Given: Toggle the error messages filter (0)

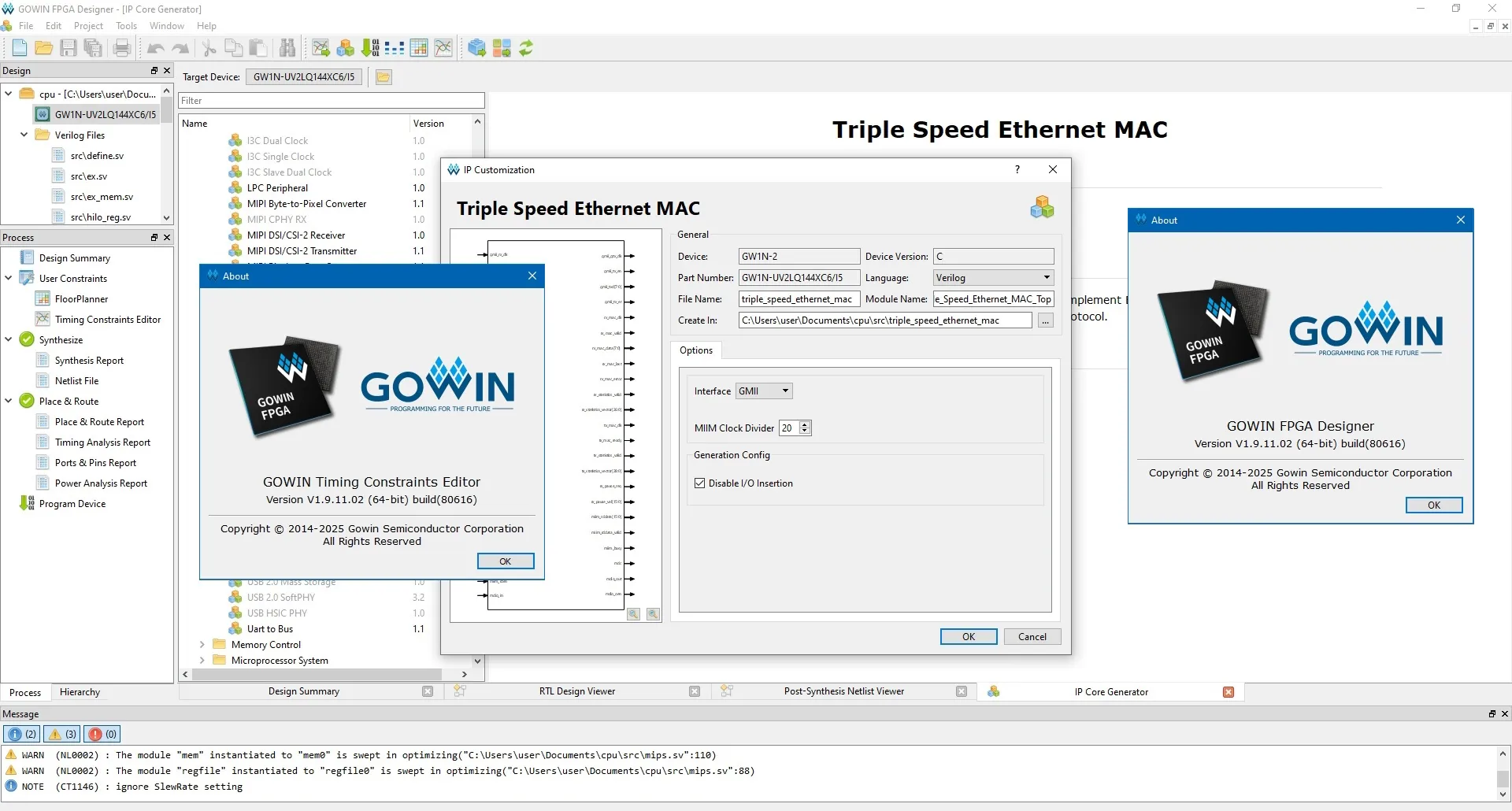Looking at the screenshot, I should 103,734.
